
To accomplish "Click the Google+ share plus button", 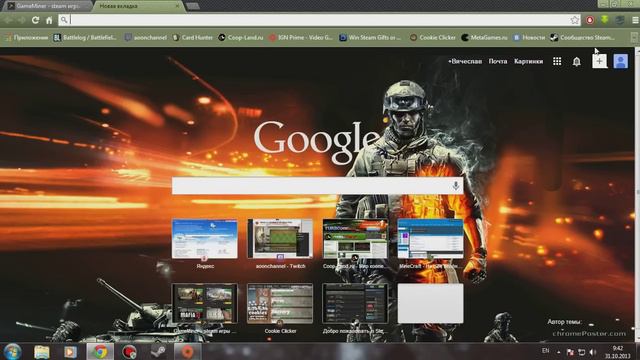I will 599,61.
